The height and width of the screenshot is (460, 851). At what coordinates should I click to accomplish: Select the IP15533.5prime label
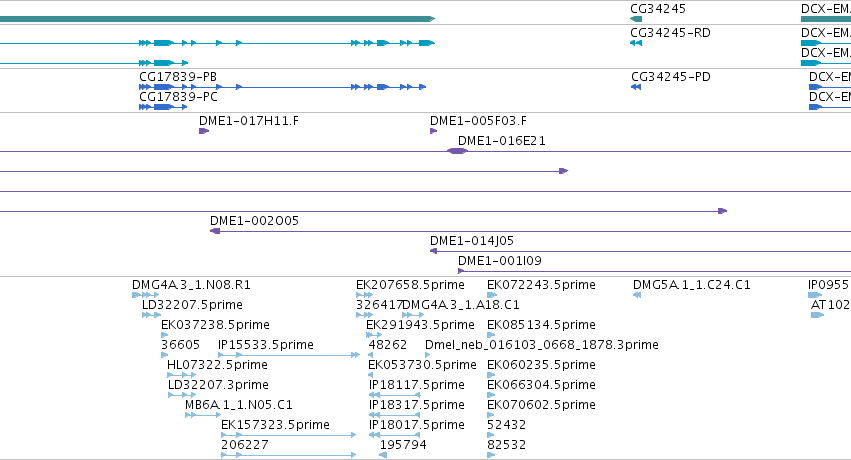coord(265,345)
